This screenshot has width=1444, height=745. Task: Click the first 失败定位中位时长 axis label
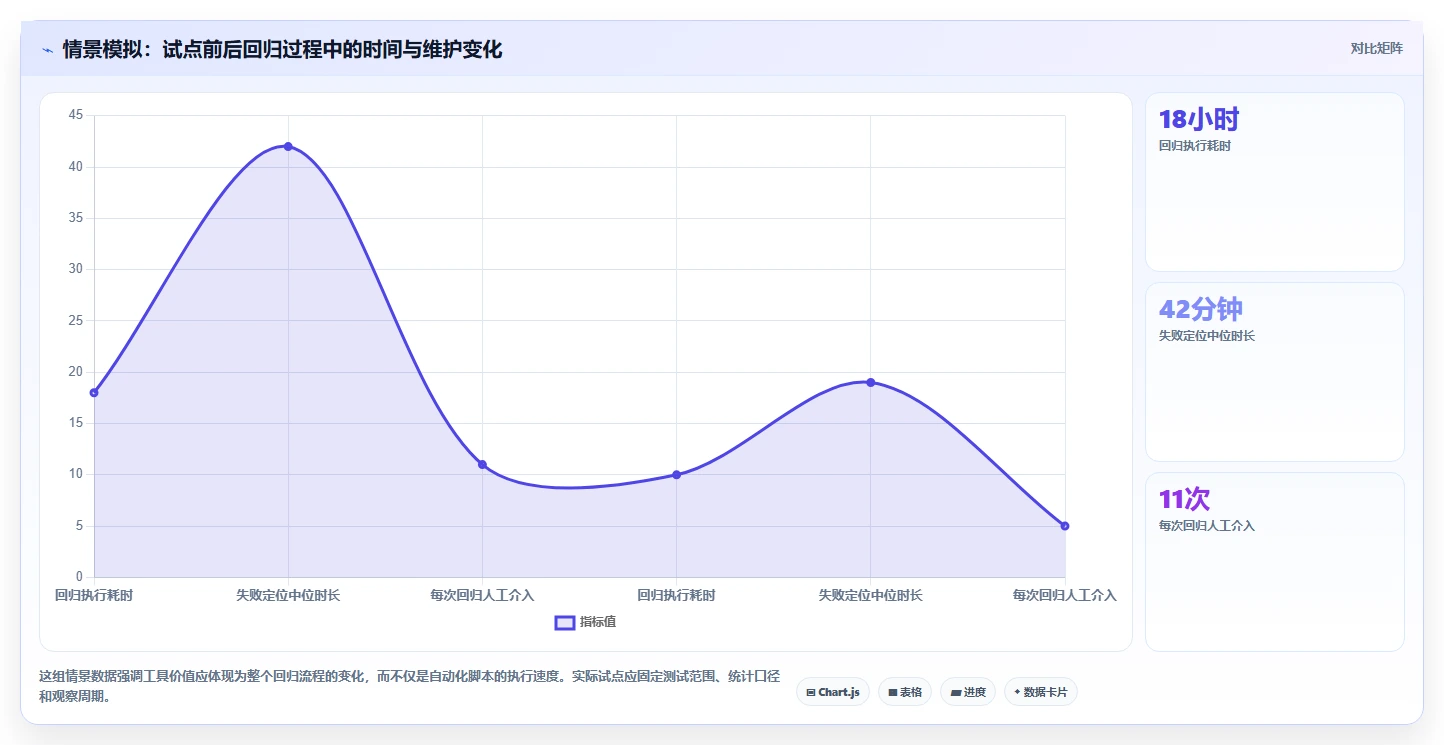click(x=288, y=595)
